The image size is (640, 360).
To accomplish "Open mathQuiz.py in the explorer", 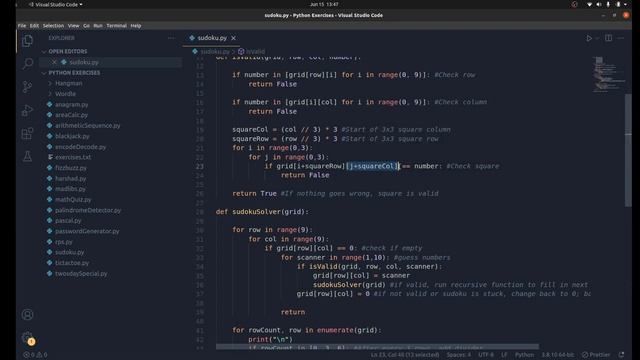I will click(73, 200).
